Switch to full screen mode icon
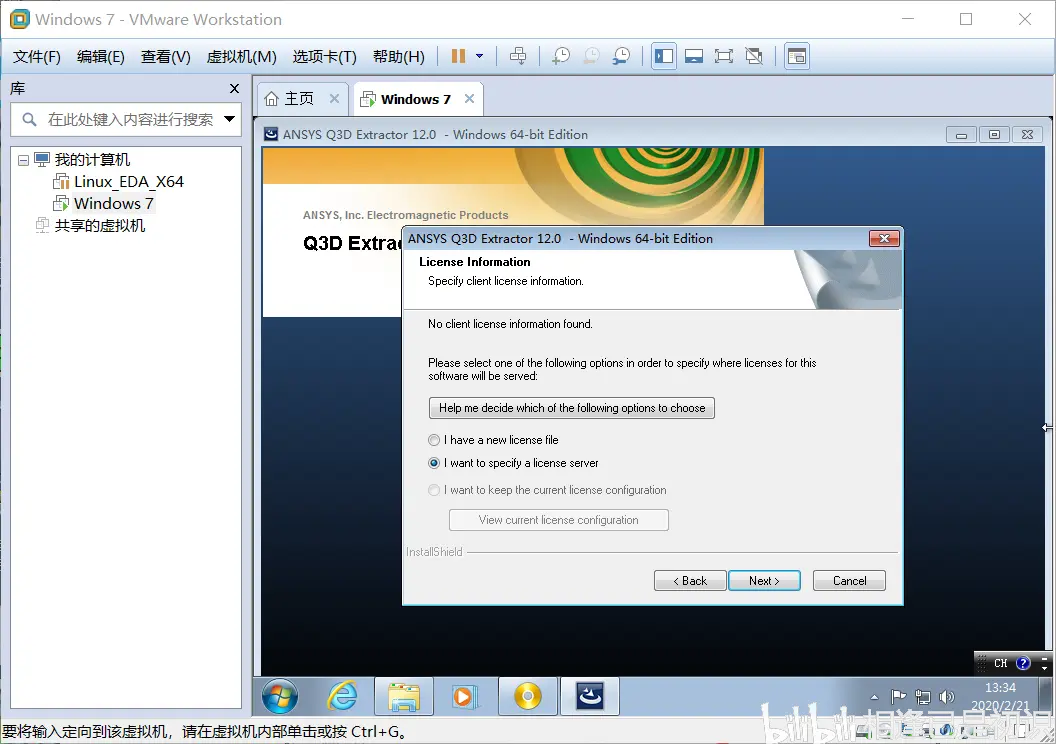The width and height of the screenshot is (1056, 744). (x=724, y=56)
